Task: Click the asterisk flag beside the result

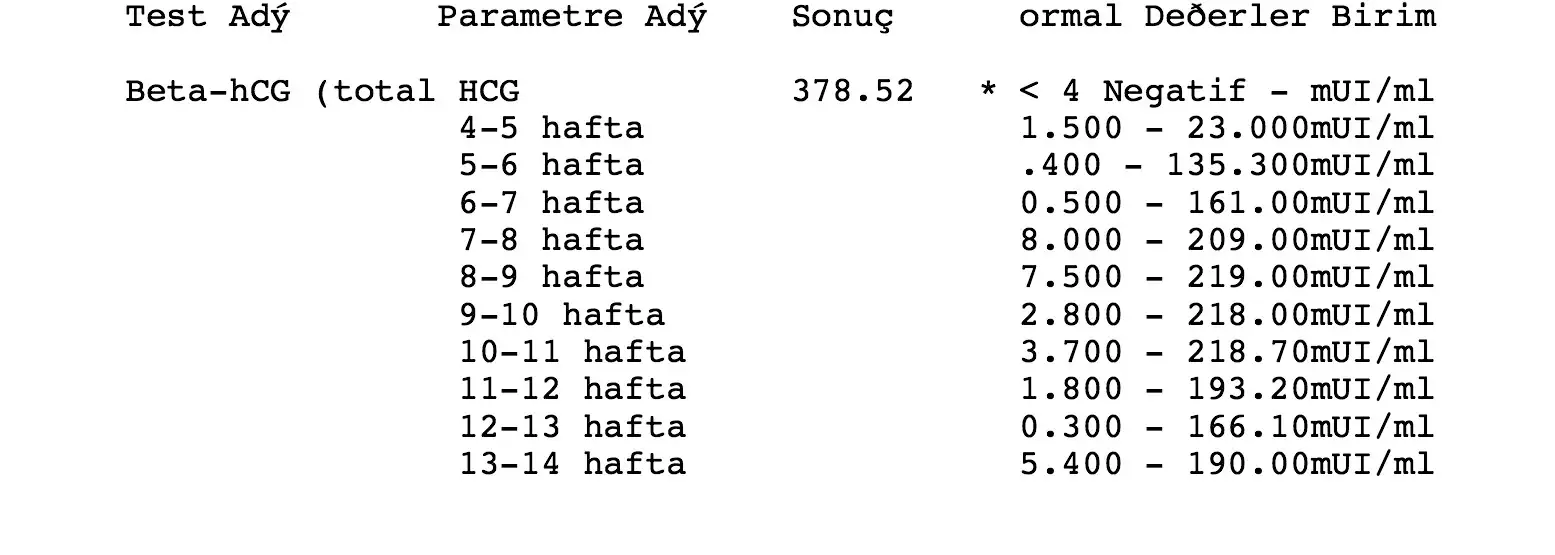Action: (988, 90)
